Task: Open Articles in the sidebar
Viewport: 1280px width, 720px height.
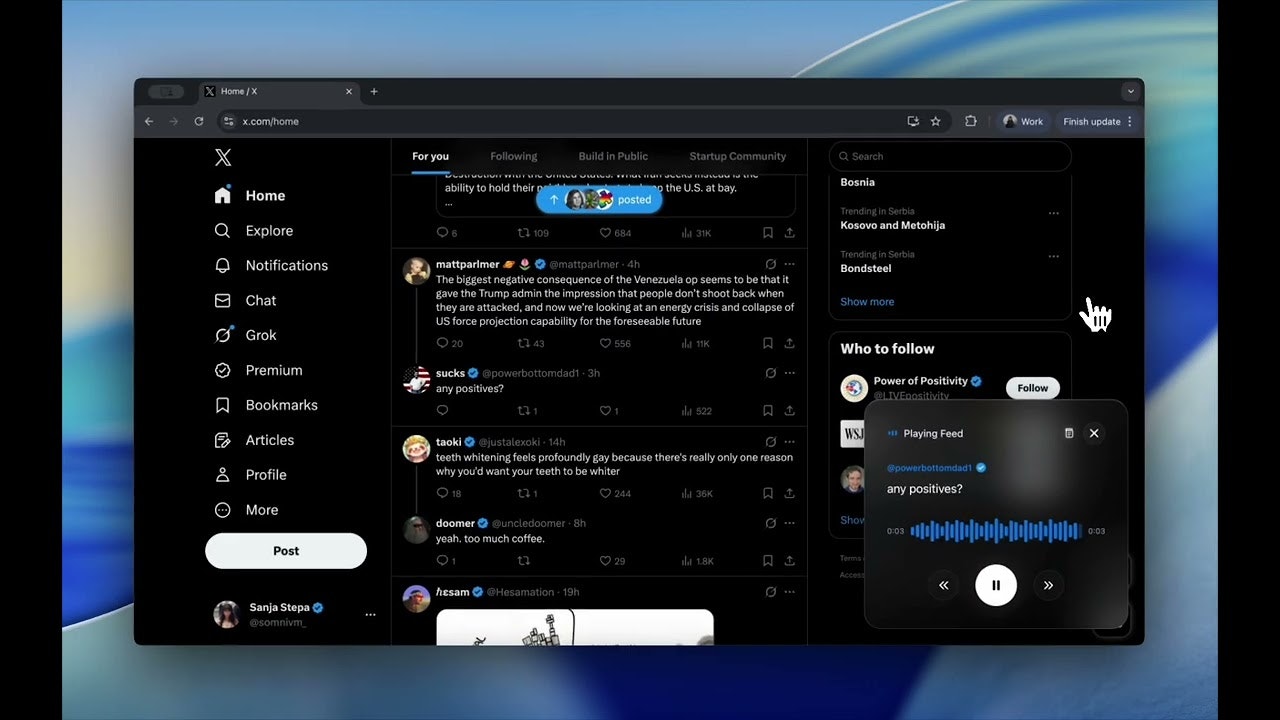Action: [254, 441]
